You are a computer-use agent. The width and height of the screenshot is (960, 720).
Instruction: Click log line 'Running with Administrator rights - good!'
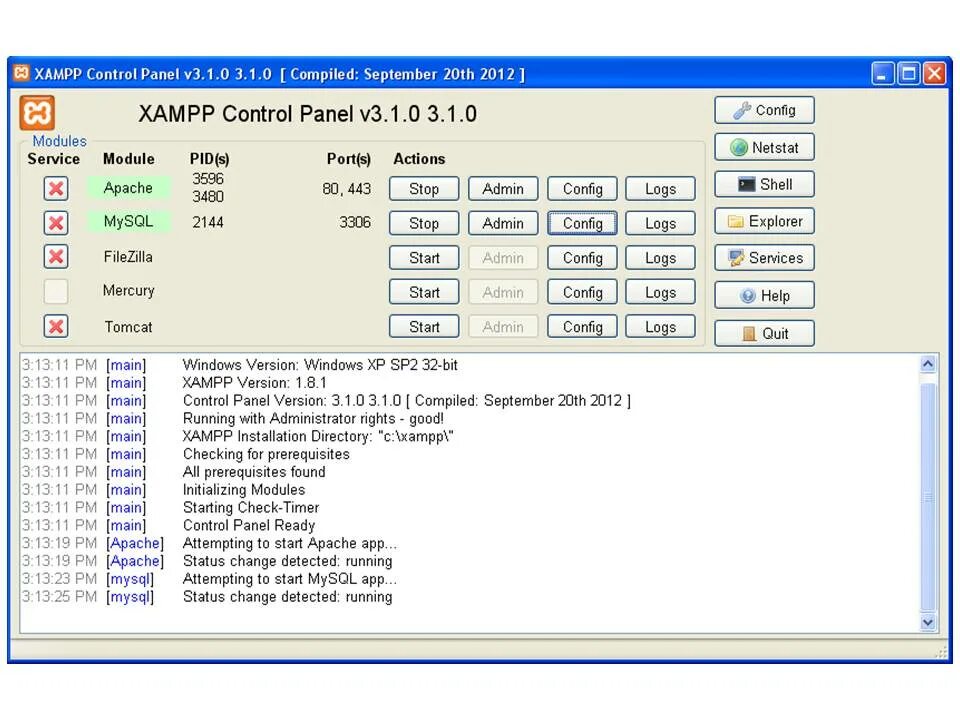pyautogui.click(x=313, y=418)
